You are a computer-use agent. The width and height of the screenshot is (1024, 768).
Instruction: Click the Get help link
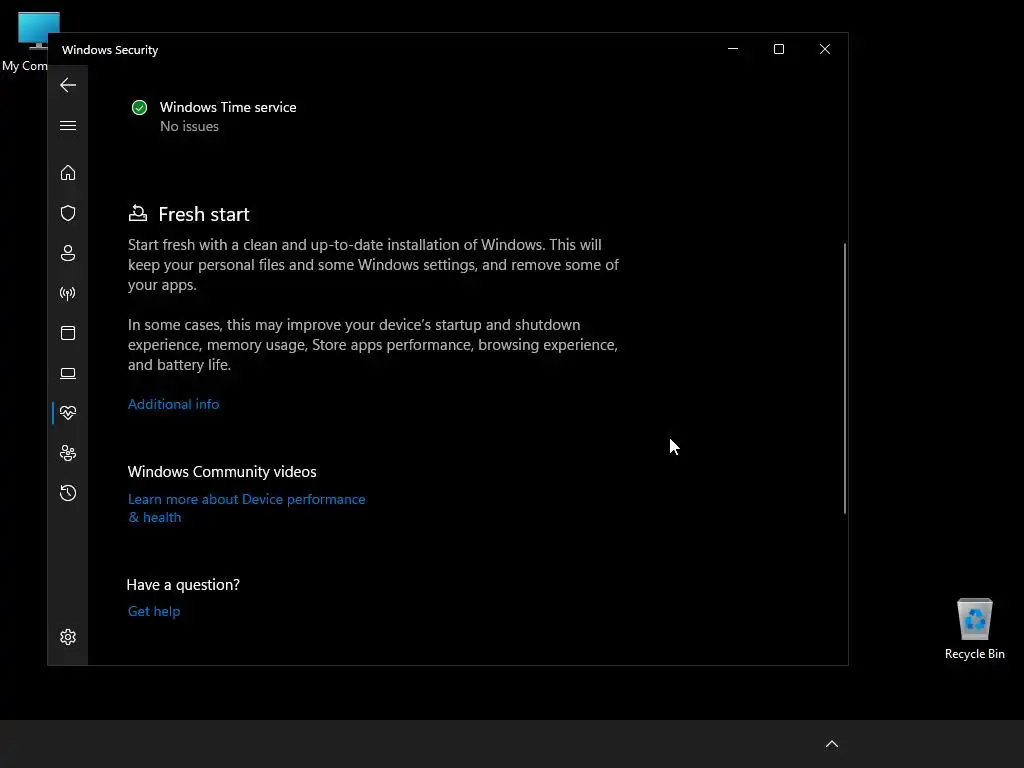[x=154, y=611]
